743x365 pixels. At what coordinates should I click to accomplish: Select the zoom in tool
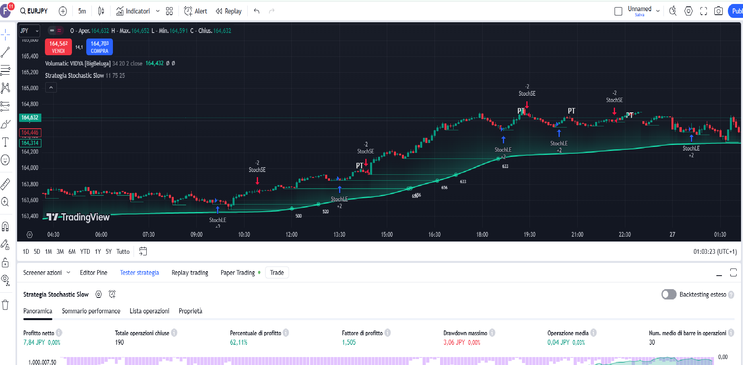click(5, 202)
